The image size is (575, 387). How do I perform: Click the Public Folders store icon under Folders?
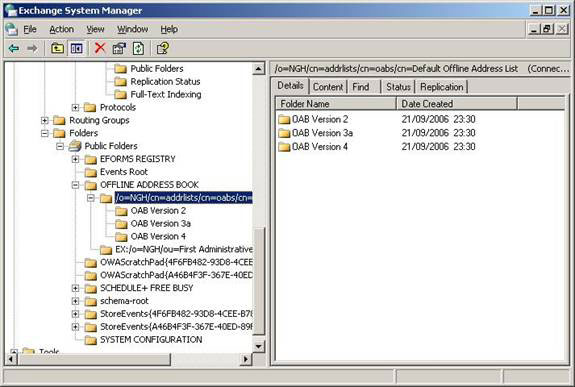pyautogui.click(x=75, y=146)
